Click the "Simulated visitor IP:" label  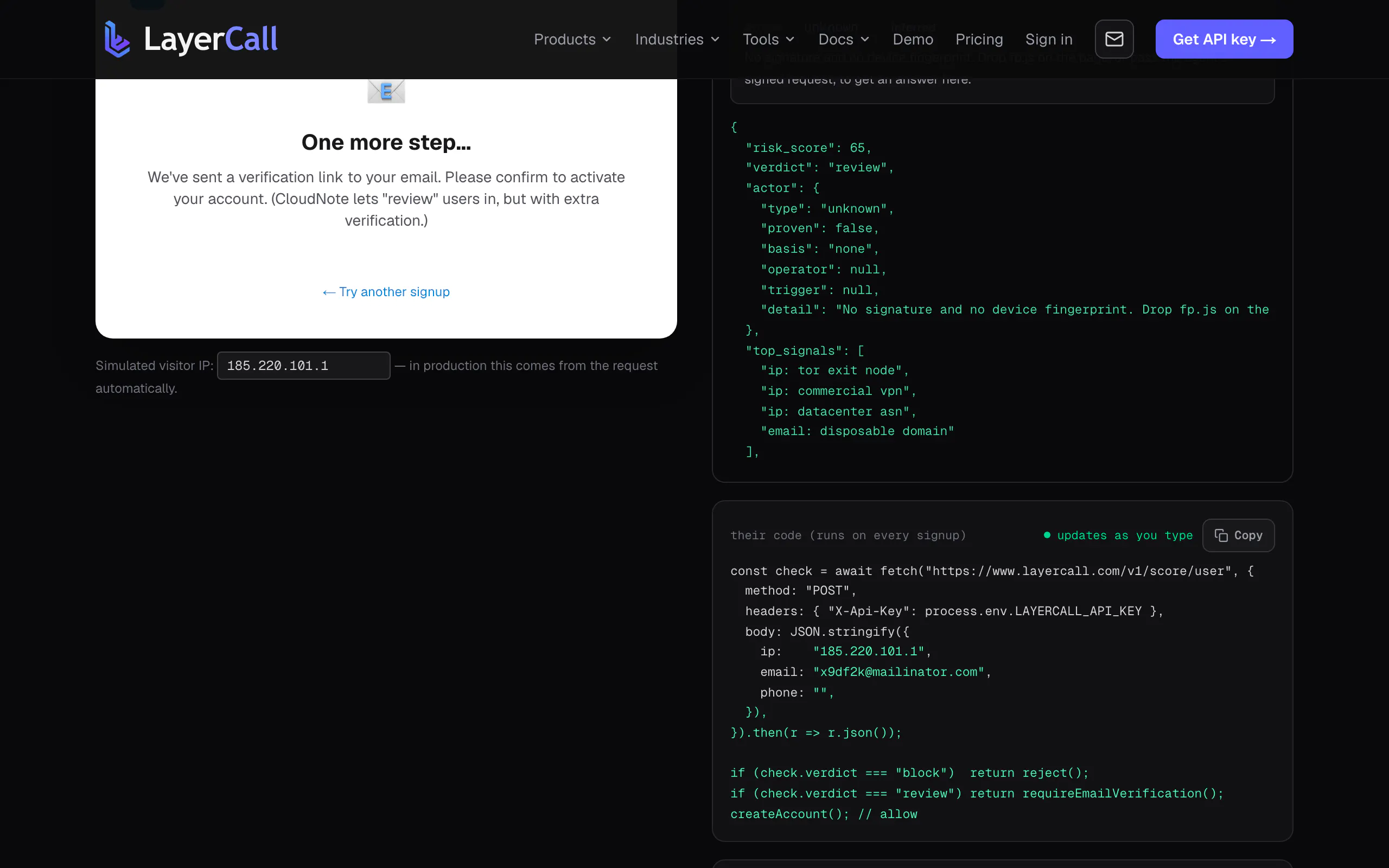[155, 366]
